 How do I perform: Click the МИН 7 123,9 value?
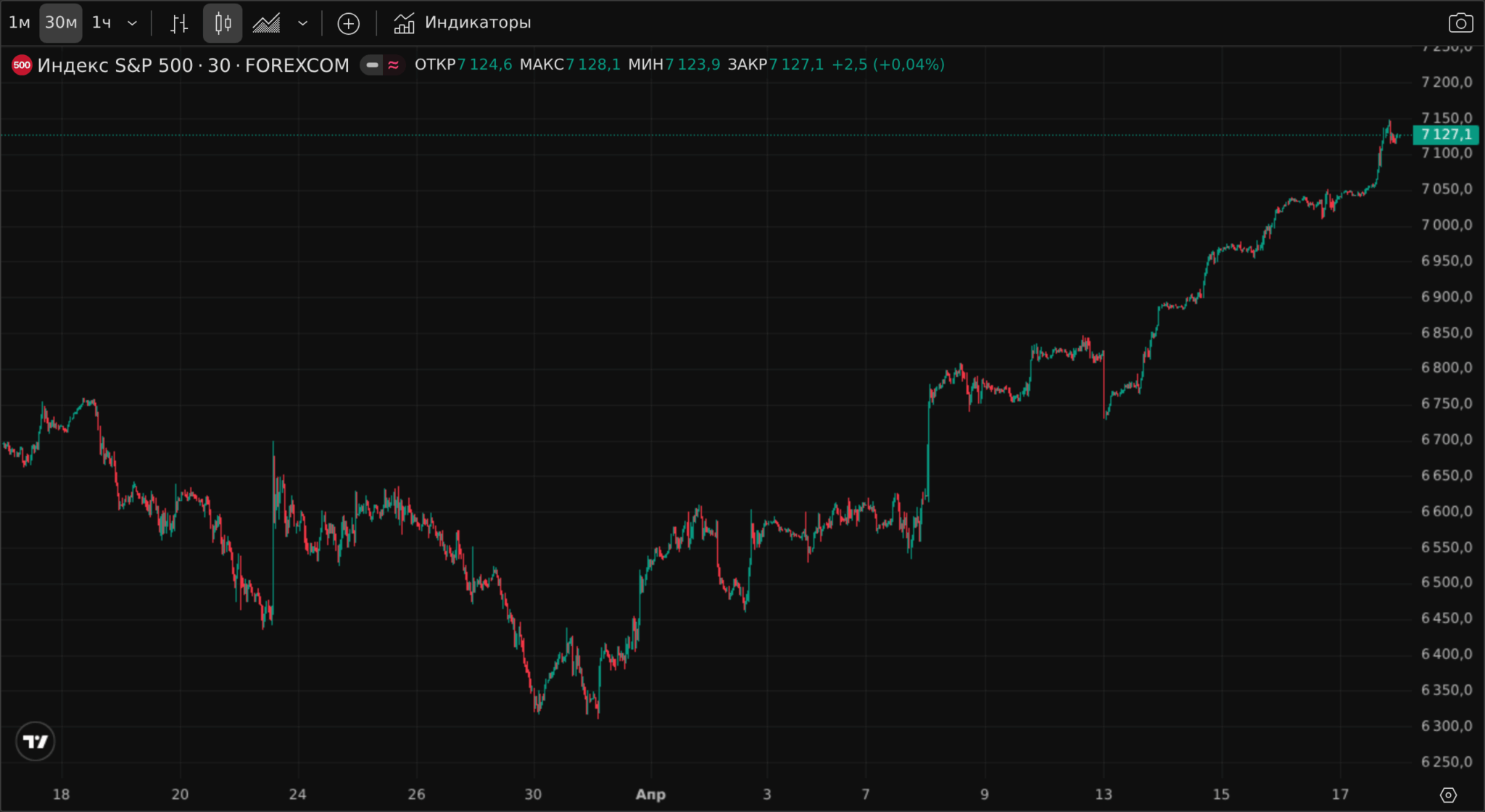674,65
